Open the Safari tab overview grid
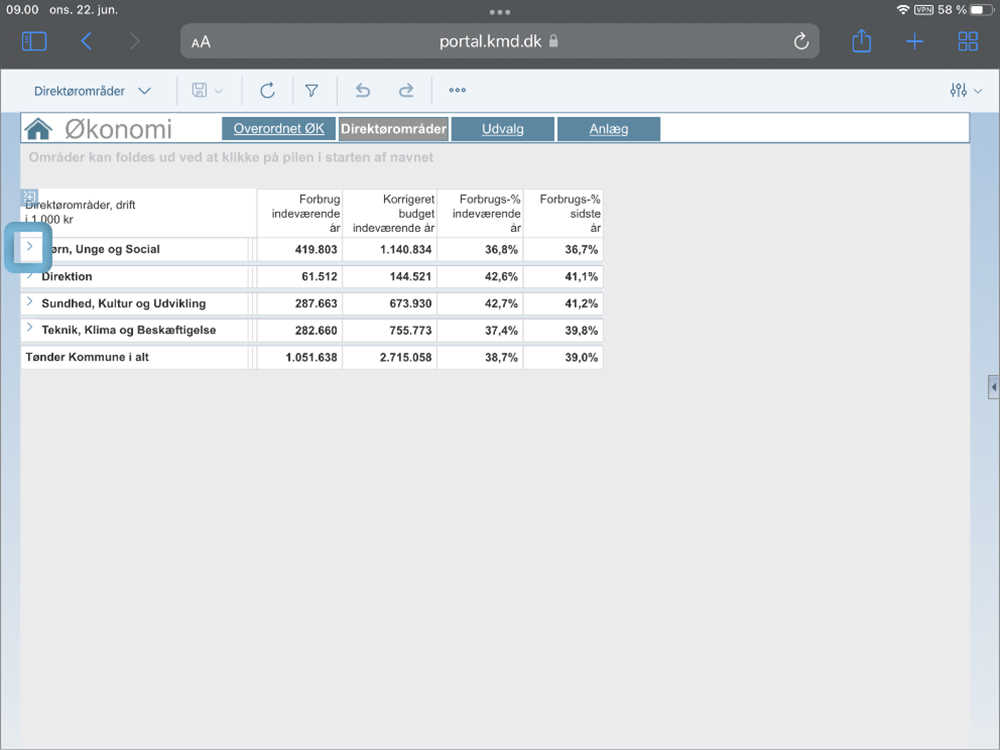Image resolution: width=1000 pixels, height=750 pixels. pos(968,41)
